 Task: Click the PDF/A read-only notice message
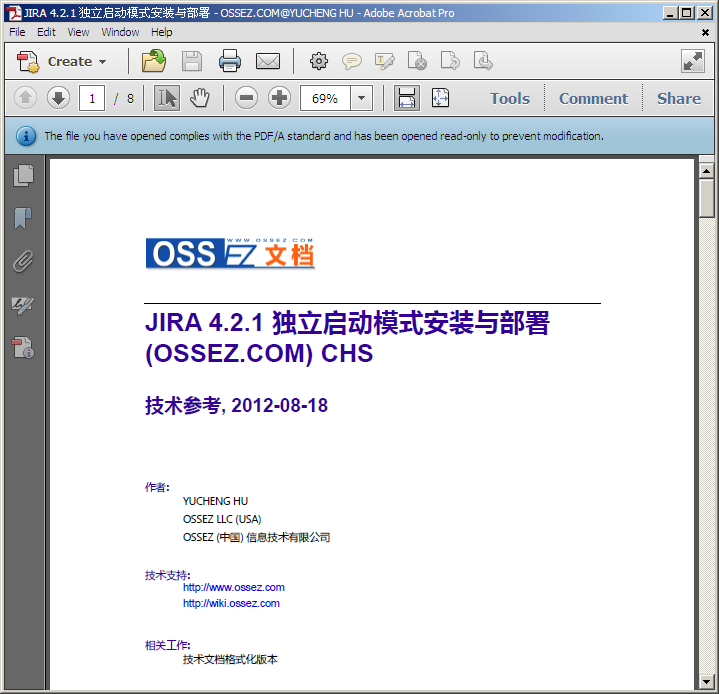tap(324, 136)
